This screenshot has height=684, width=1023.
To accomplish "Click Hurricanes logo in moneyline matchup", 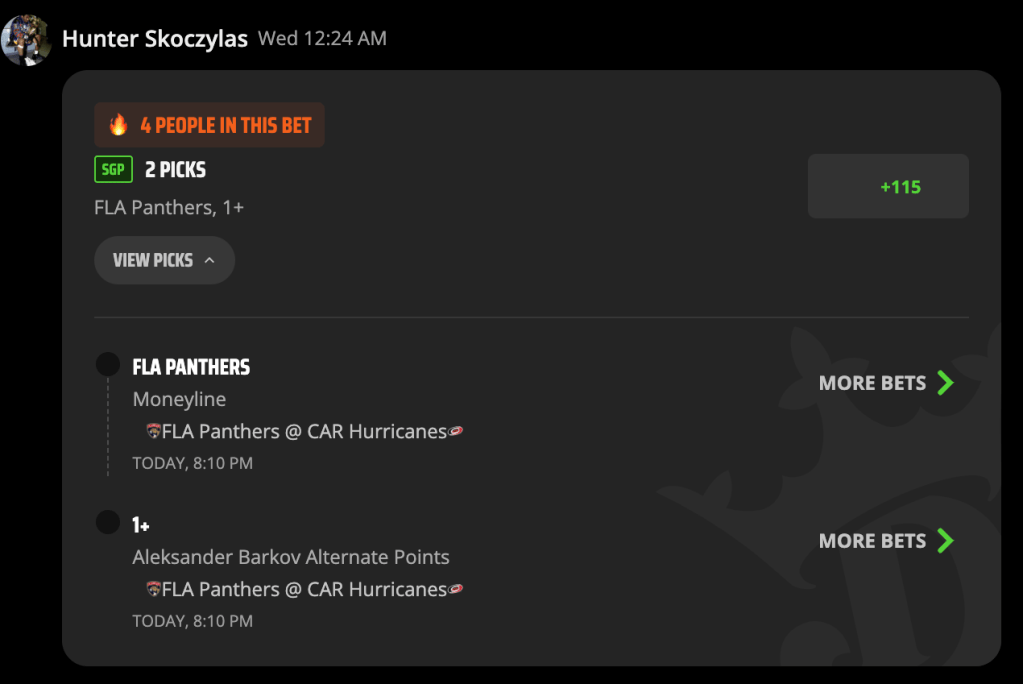I will pyautogui.click(x=455, y=431).
